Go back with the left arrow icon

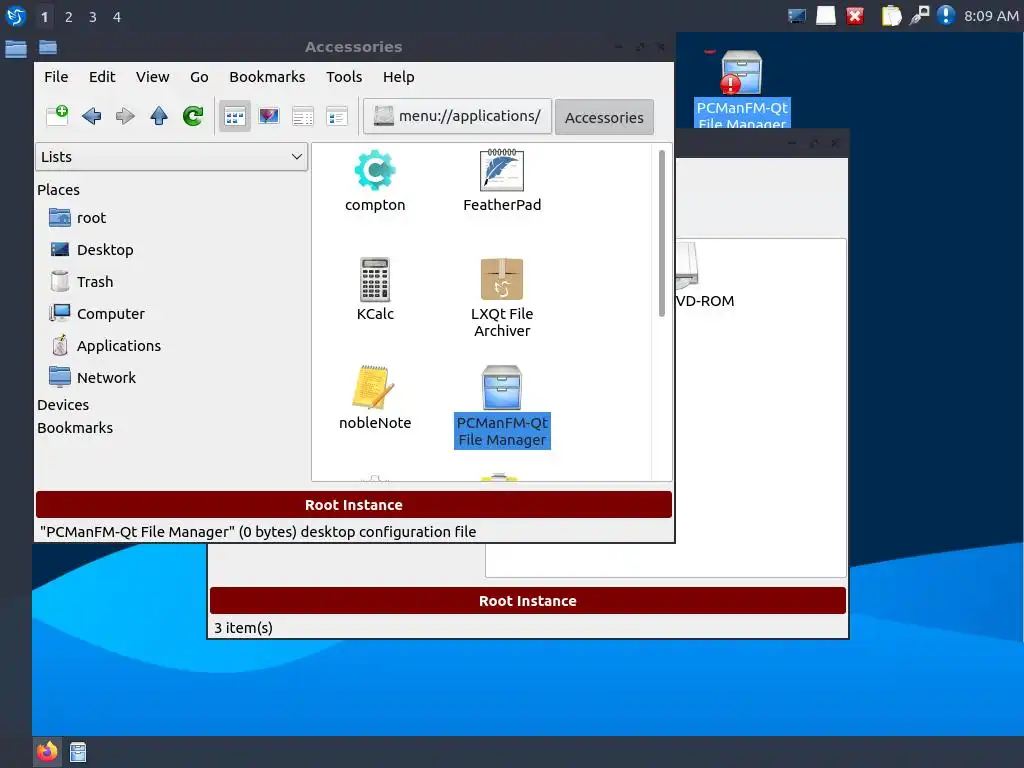pos(91,116)
